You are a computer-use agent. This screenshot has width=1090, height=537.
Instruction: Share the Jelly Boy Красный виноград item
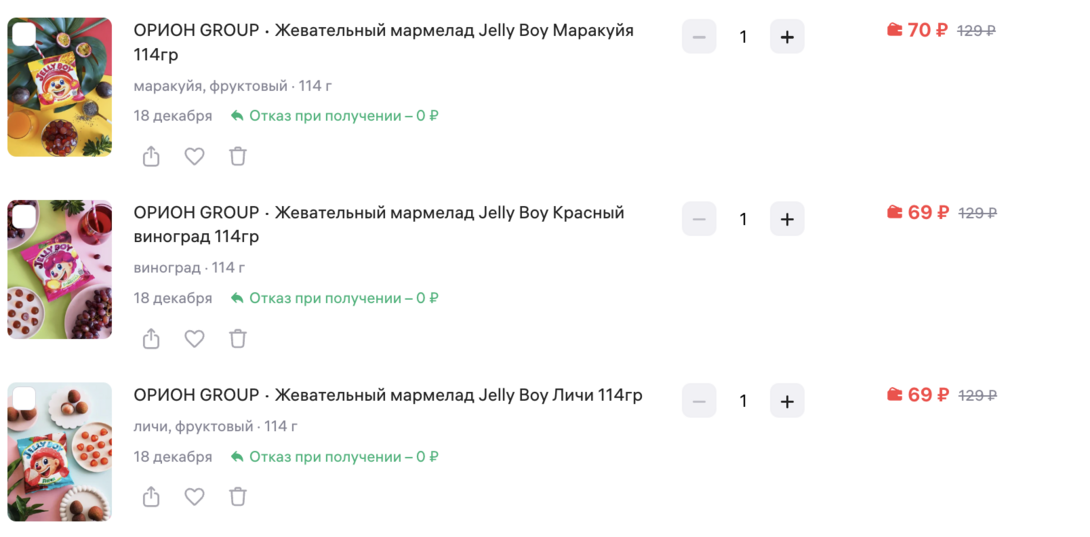click(151, 339)
